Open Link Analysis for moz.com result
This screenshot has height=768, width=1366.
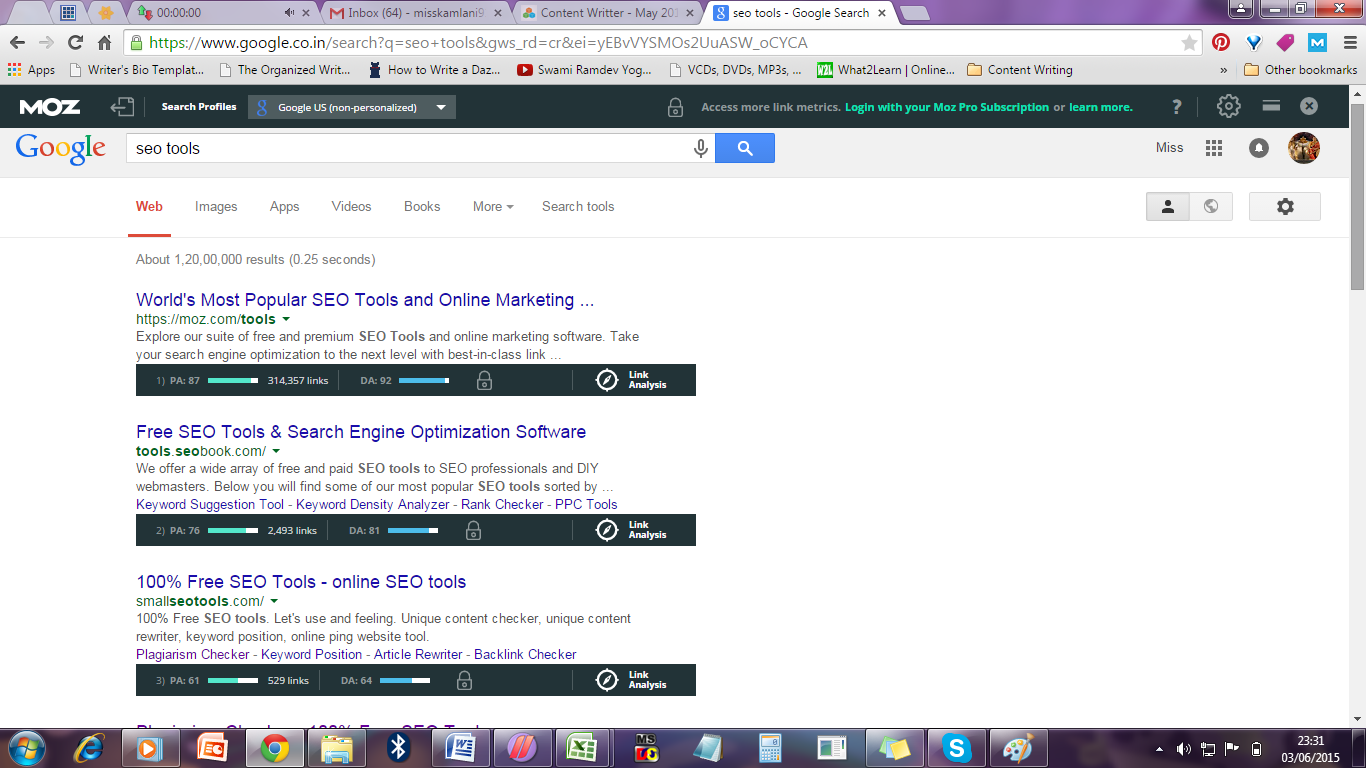pyautogui.click(x=632, y=380)
